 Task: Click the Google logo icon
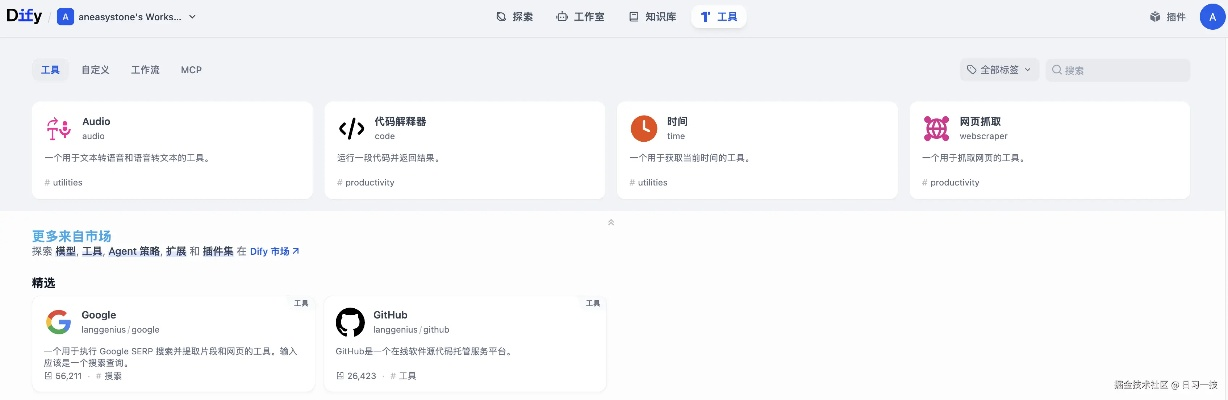58,322
